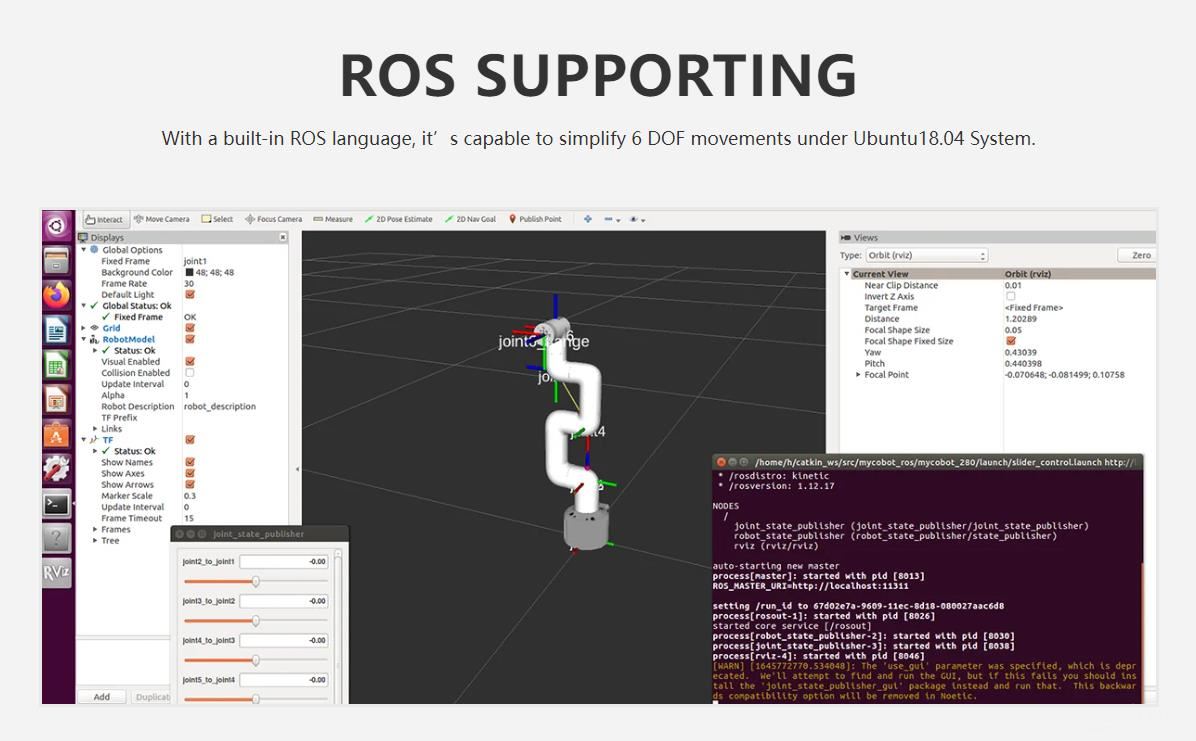Image resolution: width=1196 pixels, height=741 pixels.
Task: Open LibreOffice Calc from dock
Action: (x=56, y=366)
